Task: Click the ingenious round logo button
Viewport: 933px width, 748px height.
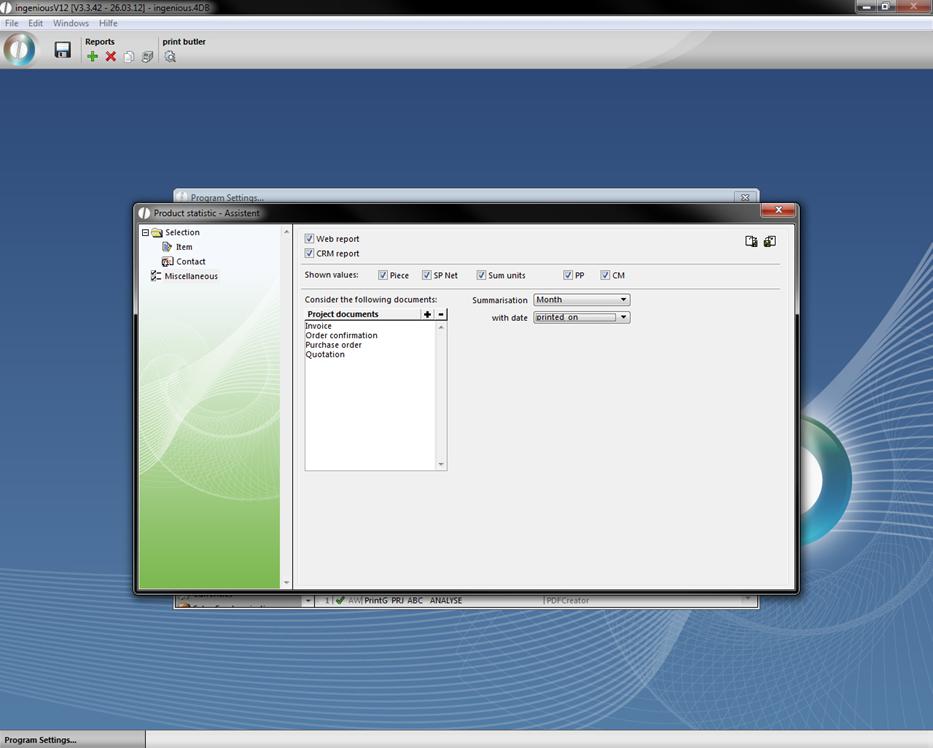Action: point(20,49)
